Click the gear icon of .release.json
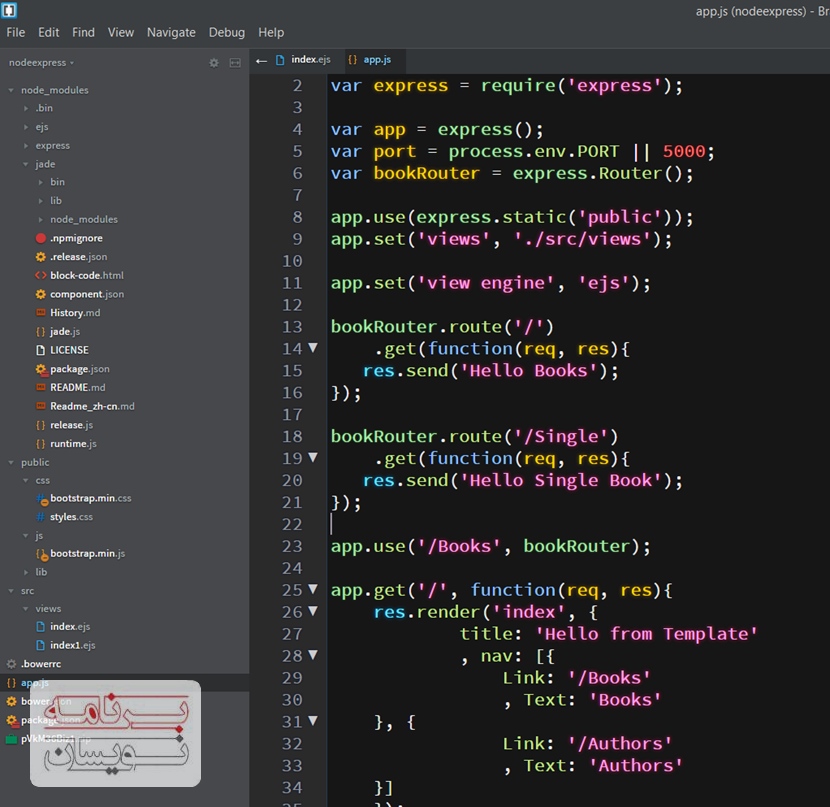 (x=40, y=257)
